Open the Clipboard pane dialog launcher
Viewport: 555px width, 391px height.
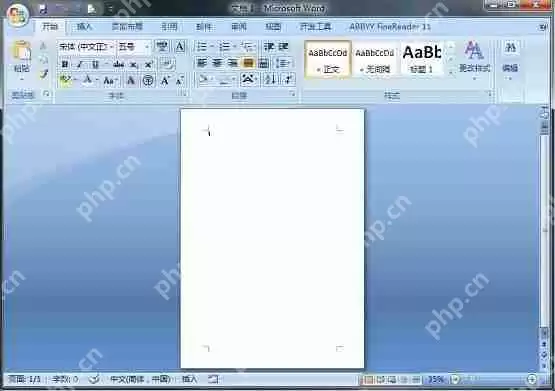pos(46,94)
